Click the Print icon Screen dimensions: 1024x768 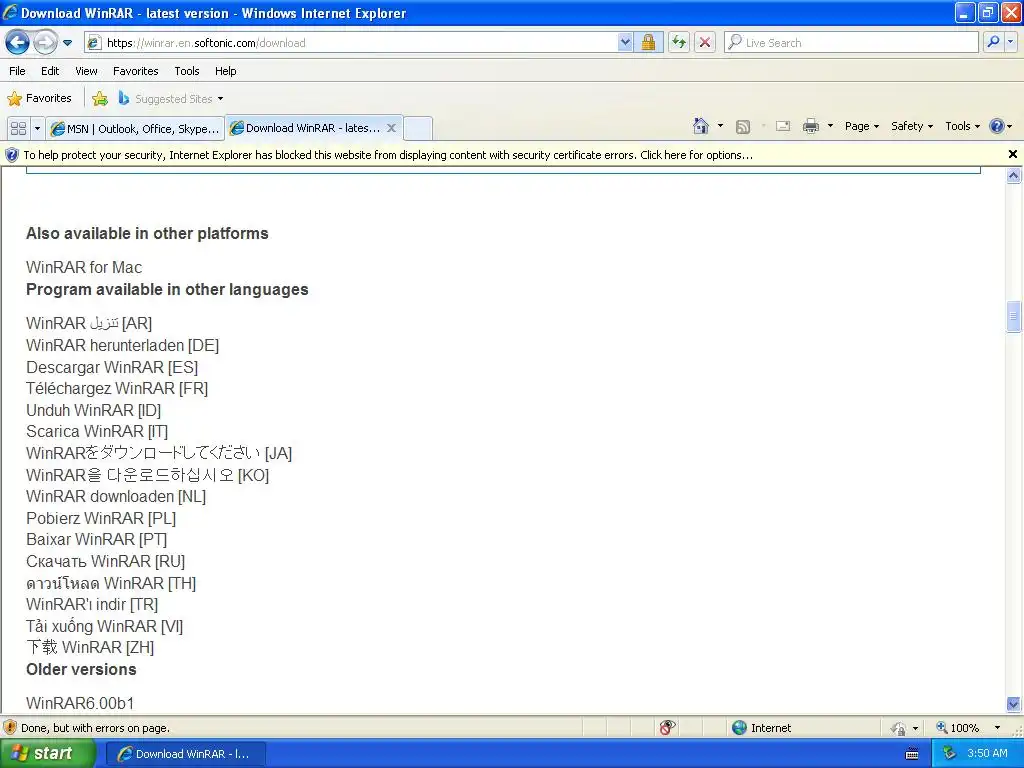pyautogui.click(x=810, y=126)
